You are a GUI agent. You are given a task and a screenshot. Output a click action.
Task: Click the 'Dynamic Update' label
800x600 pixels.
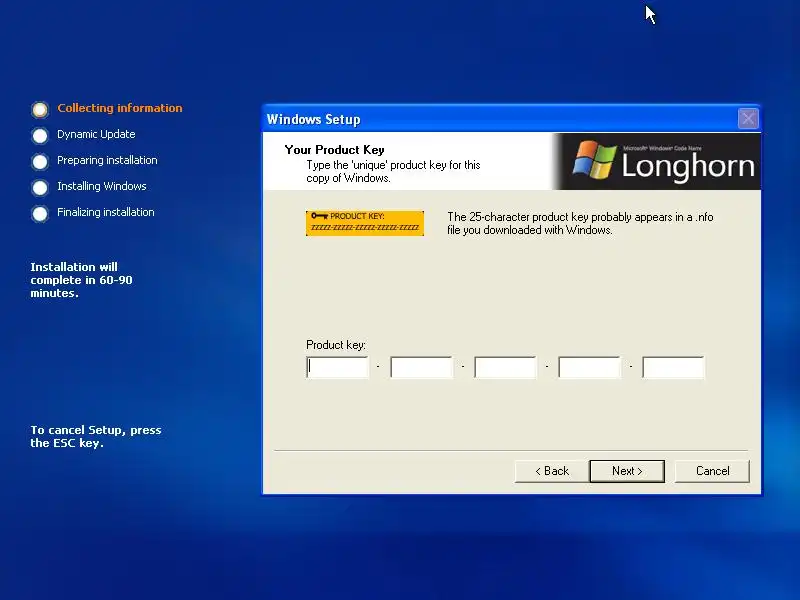coord(96,134)
